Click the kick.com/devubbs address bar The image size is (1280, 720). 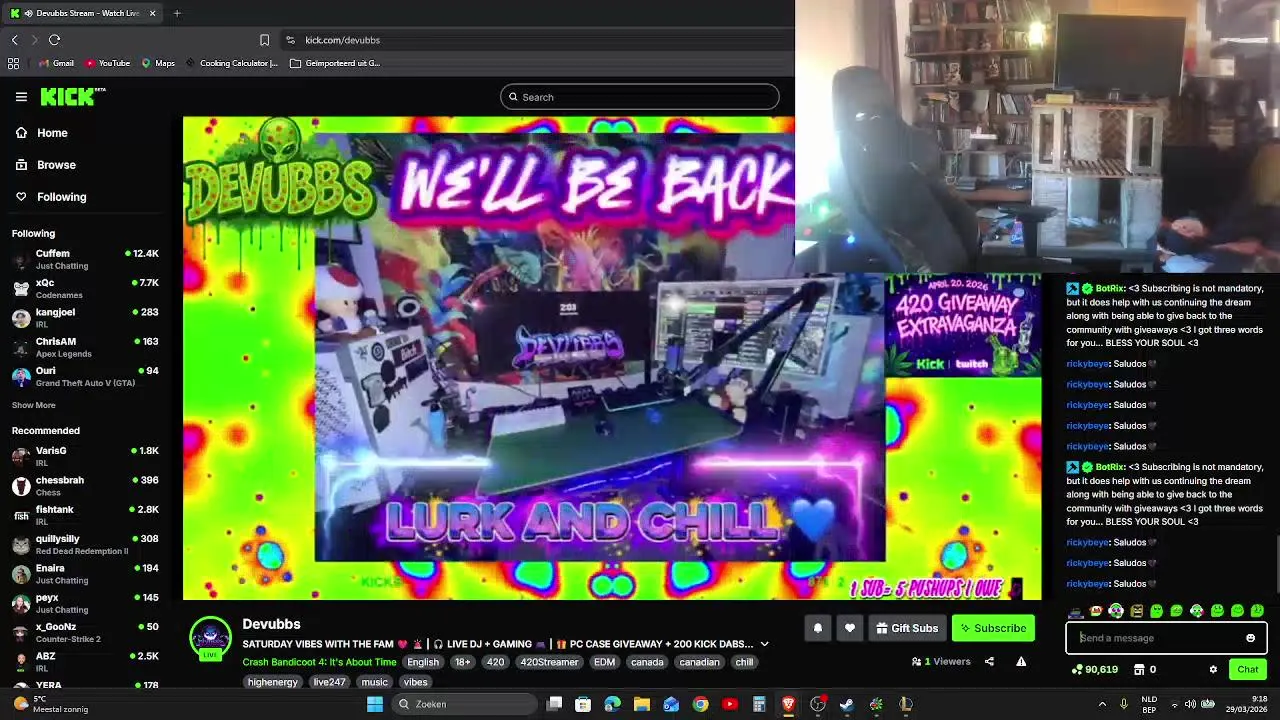coord(342,40)
